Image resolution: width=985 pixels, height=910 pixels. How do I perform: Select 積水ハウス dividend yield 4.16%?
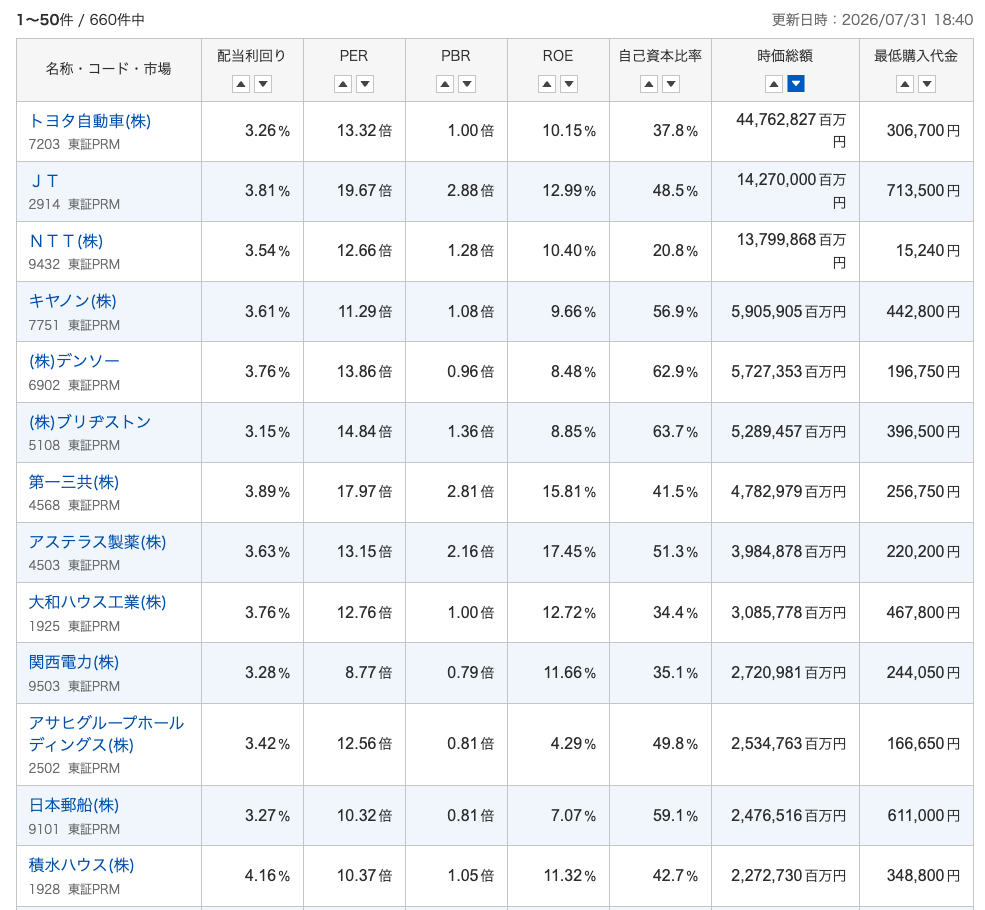coord(268,875)
